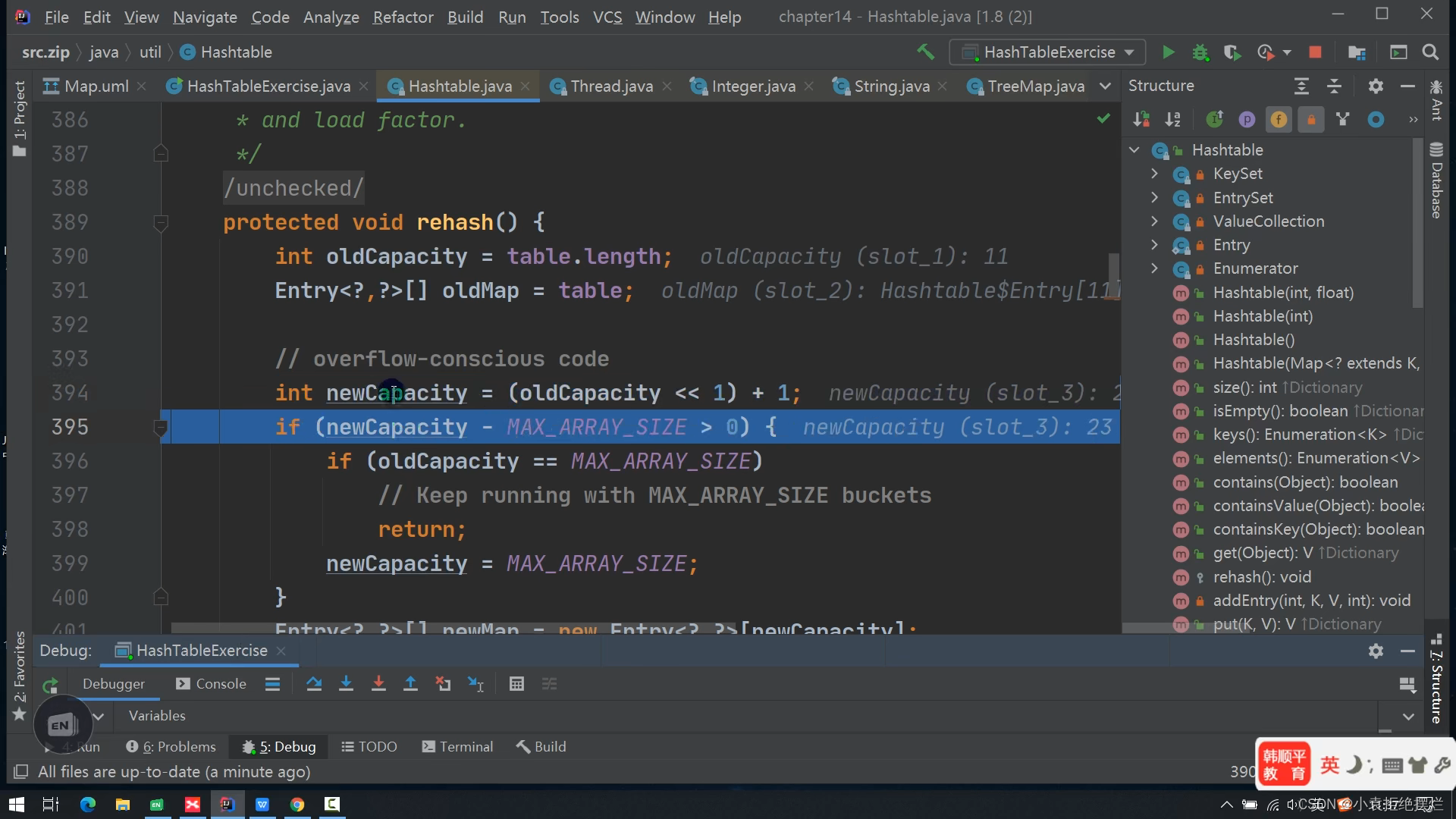Image resolution: width=1456 pixels, height=819 pixels.
Task: Toggle alphabetical sort in Structure
Action: tap(1173, 119)
